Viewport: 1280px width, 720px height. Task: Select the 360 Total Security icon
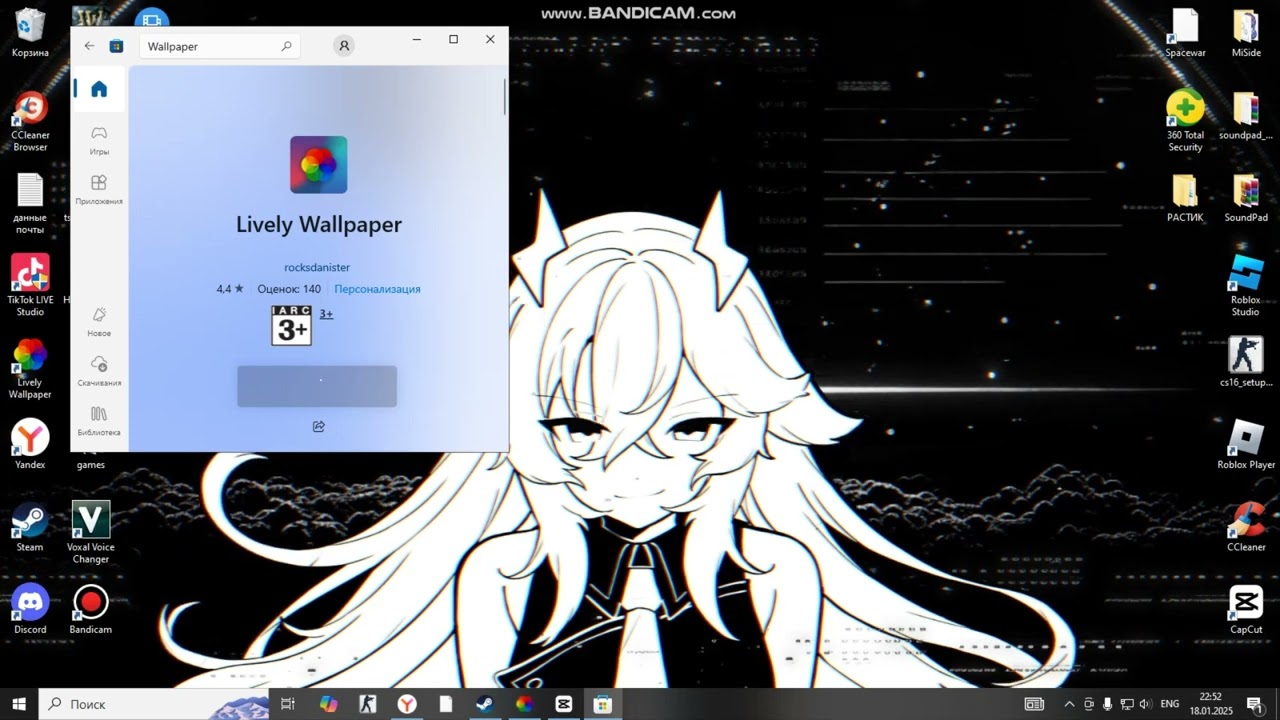1185,121
